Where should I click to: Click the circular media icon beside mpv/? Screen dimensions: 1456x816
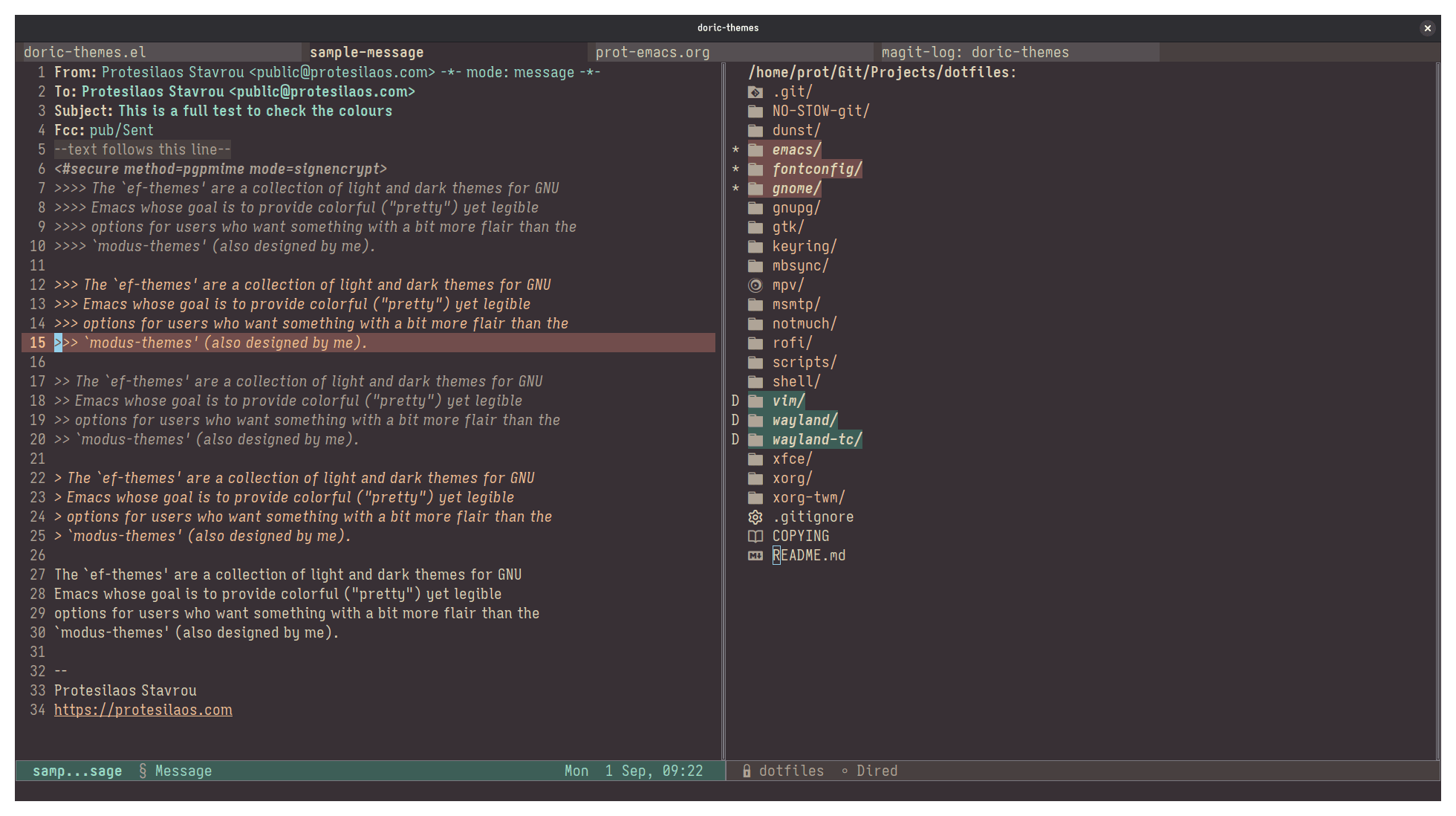755,285
